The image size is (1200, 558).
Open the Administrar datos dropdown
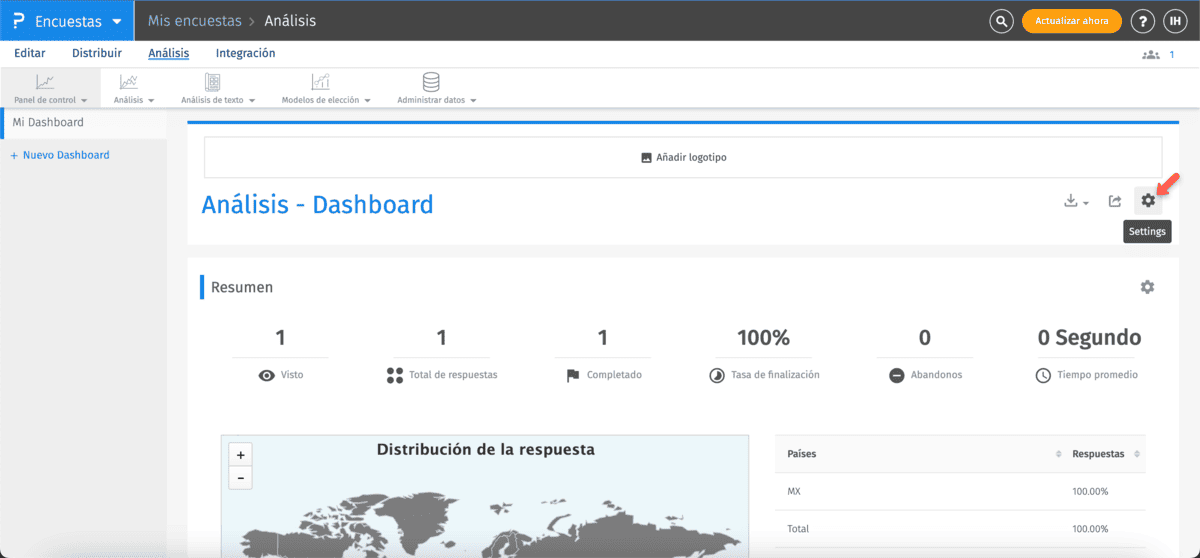tap(436, 88)
